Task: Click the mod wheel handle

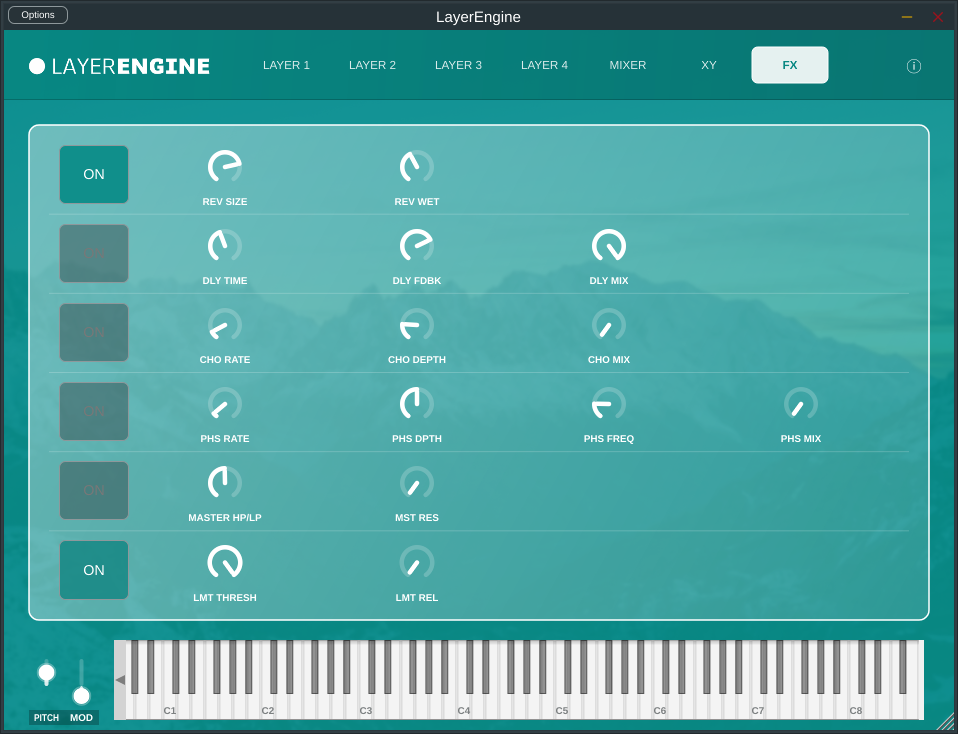Action: coord(81,695)
